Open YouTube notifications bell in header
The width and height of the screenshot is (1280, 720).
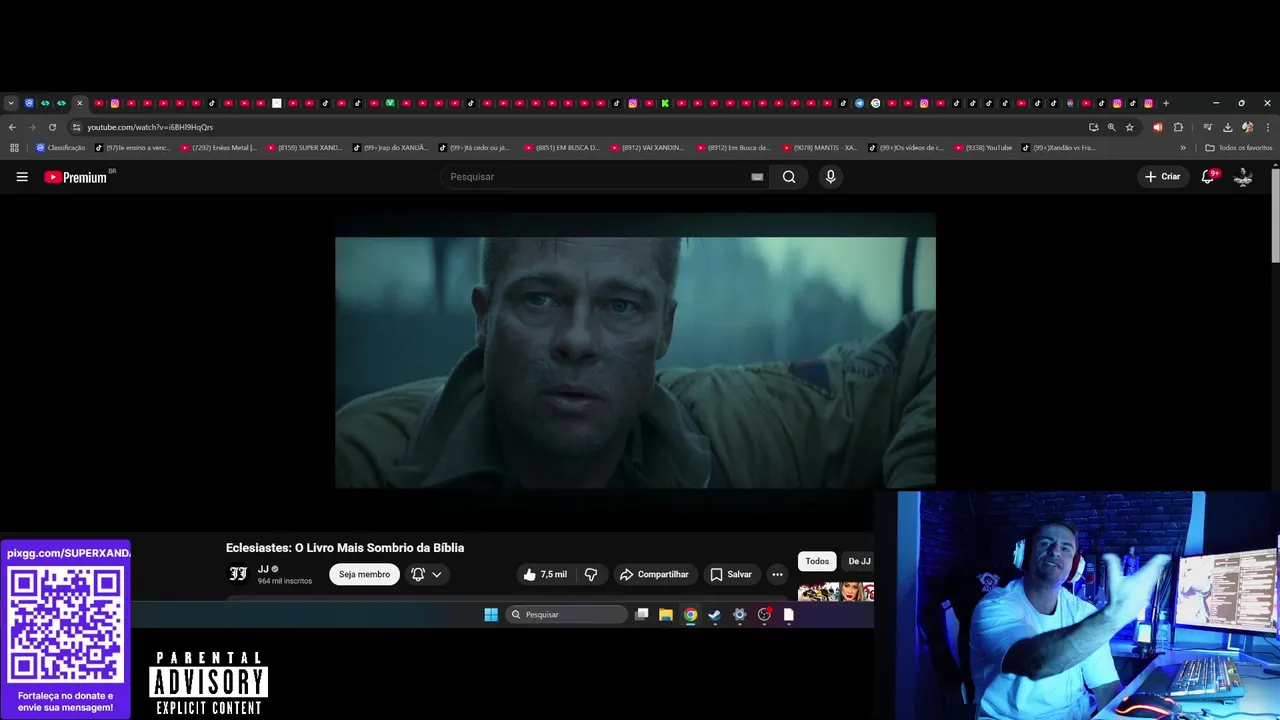click(1208, 177)
